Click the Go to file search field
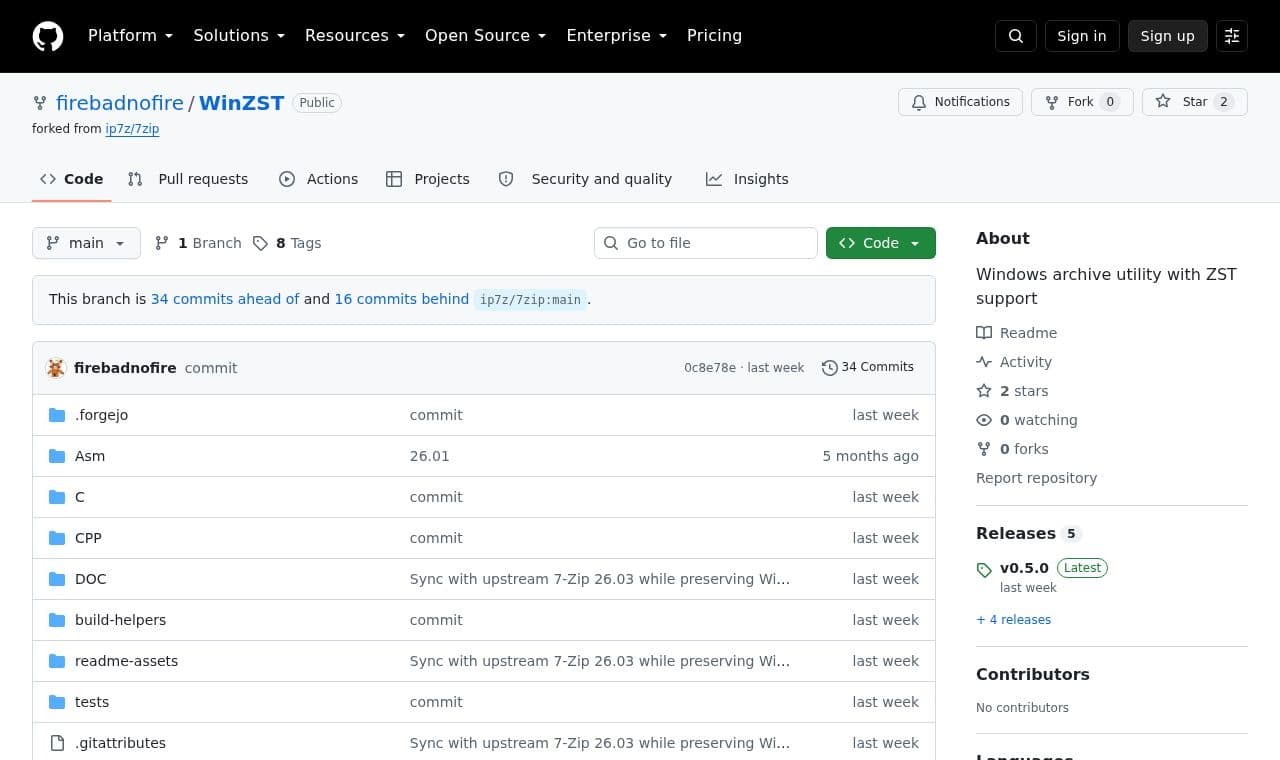The image size is (1280, 760). tap(706, 243)
